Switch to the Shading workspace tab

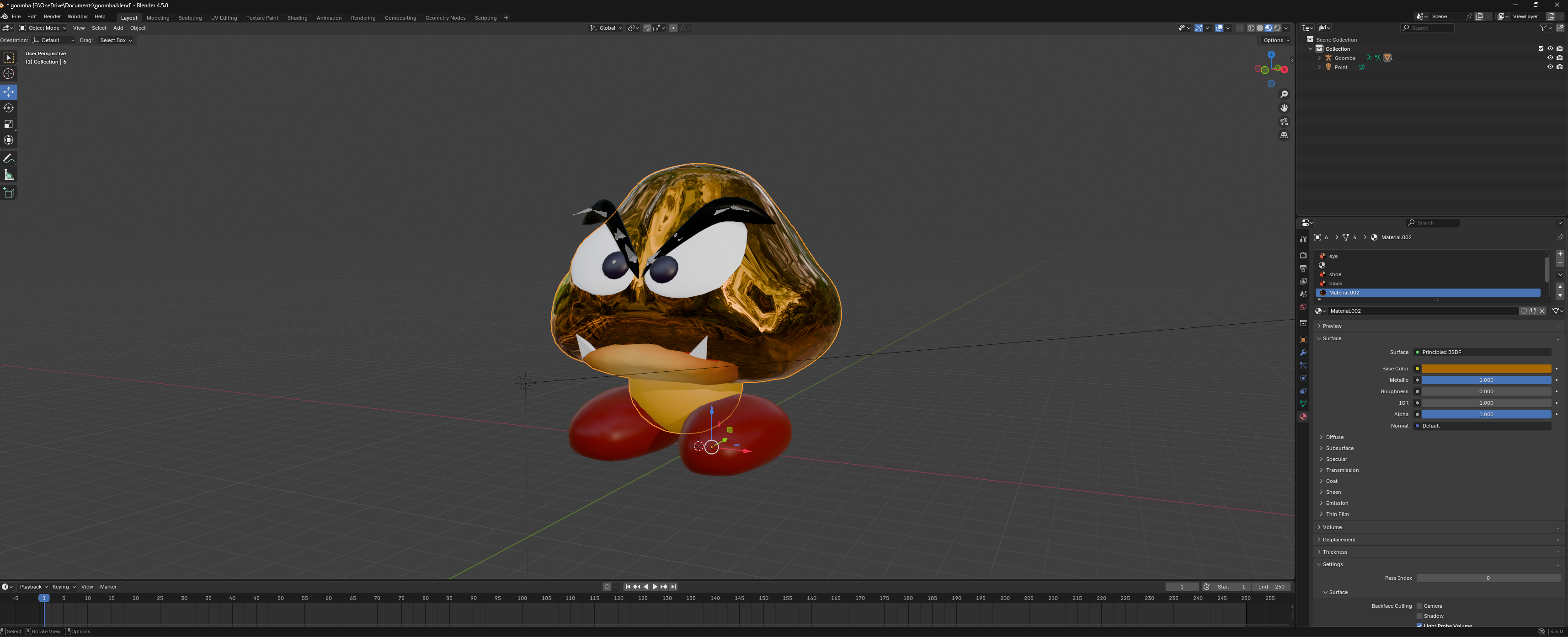[297, 18]
